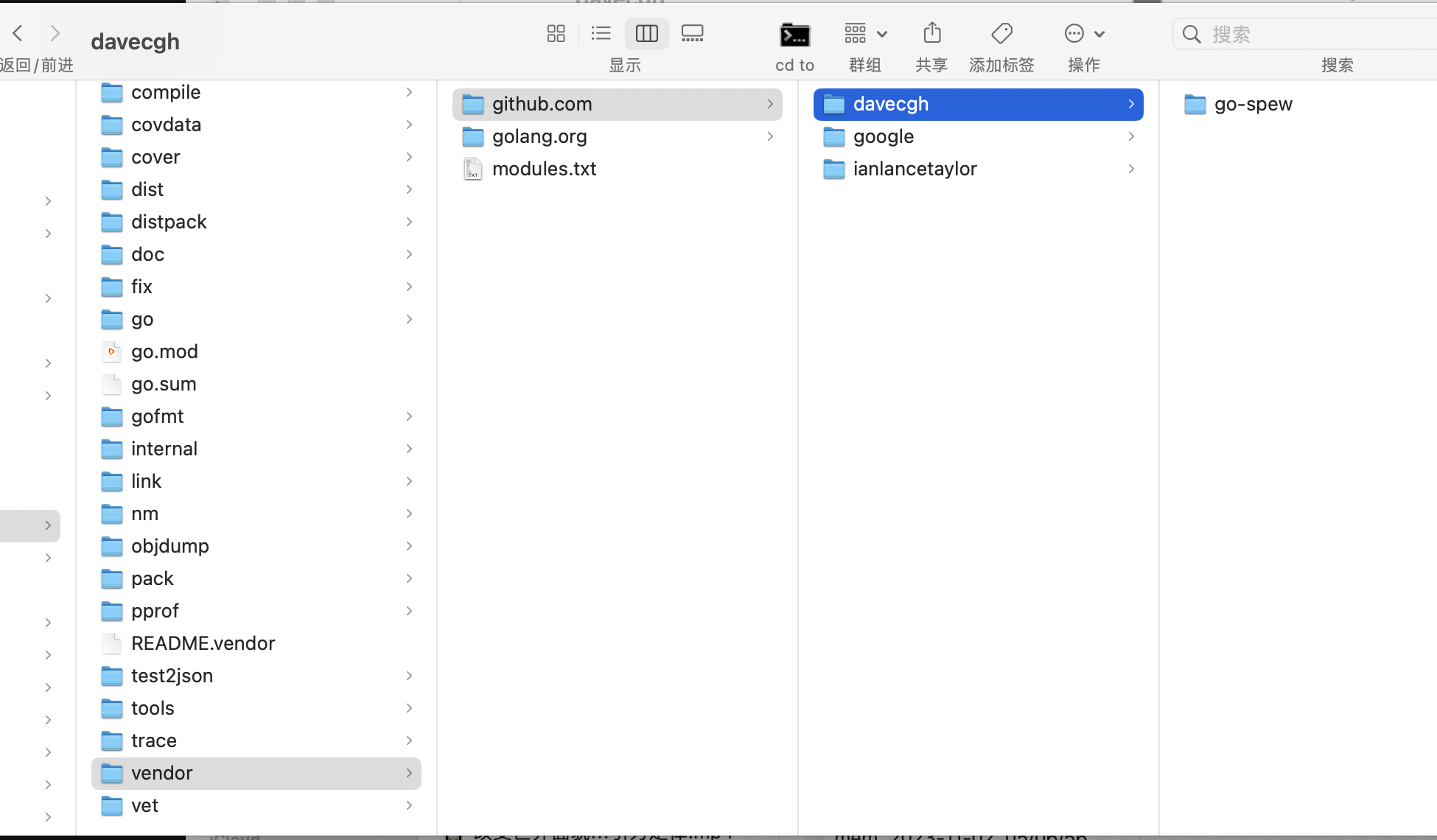The height and width of the screenshot is (840, 1437).
Task: Select column view mode
Action: (646, 33)
